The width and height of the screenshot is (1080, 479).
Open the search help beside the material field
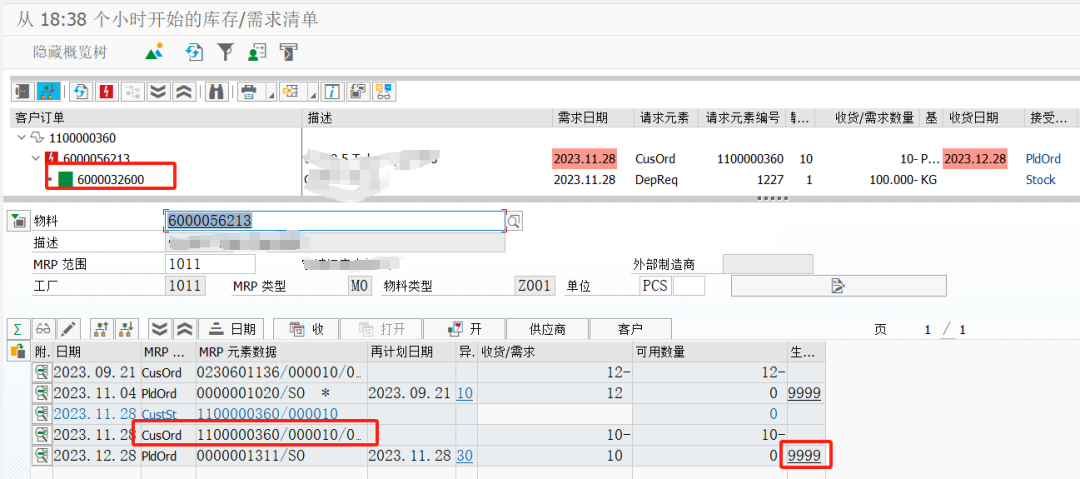click(x=514, y=221)
